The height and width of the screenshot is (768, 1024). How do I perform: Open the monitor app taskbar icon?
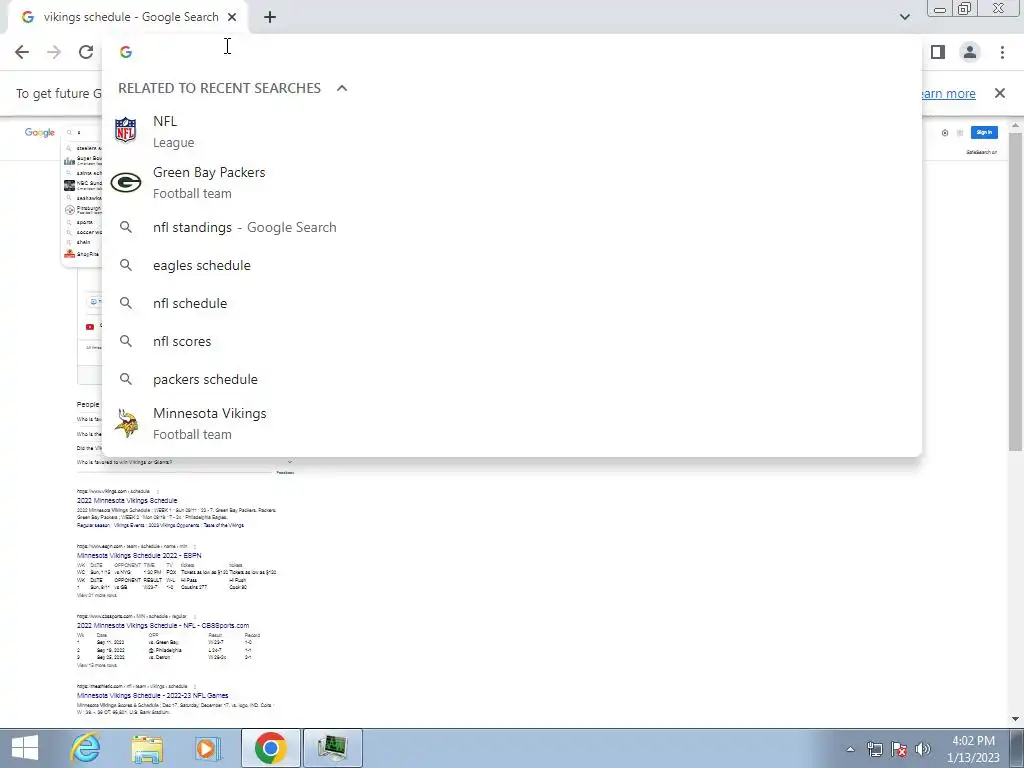pos(332,748)
